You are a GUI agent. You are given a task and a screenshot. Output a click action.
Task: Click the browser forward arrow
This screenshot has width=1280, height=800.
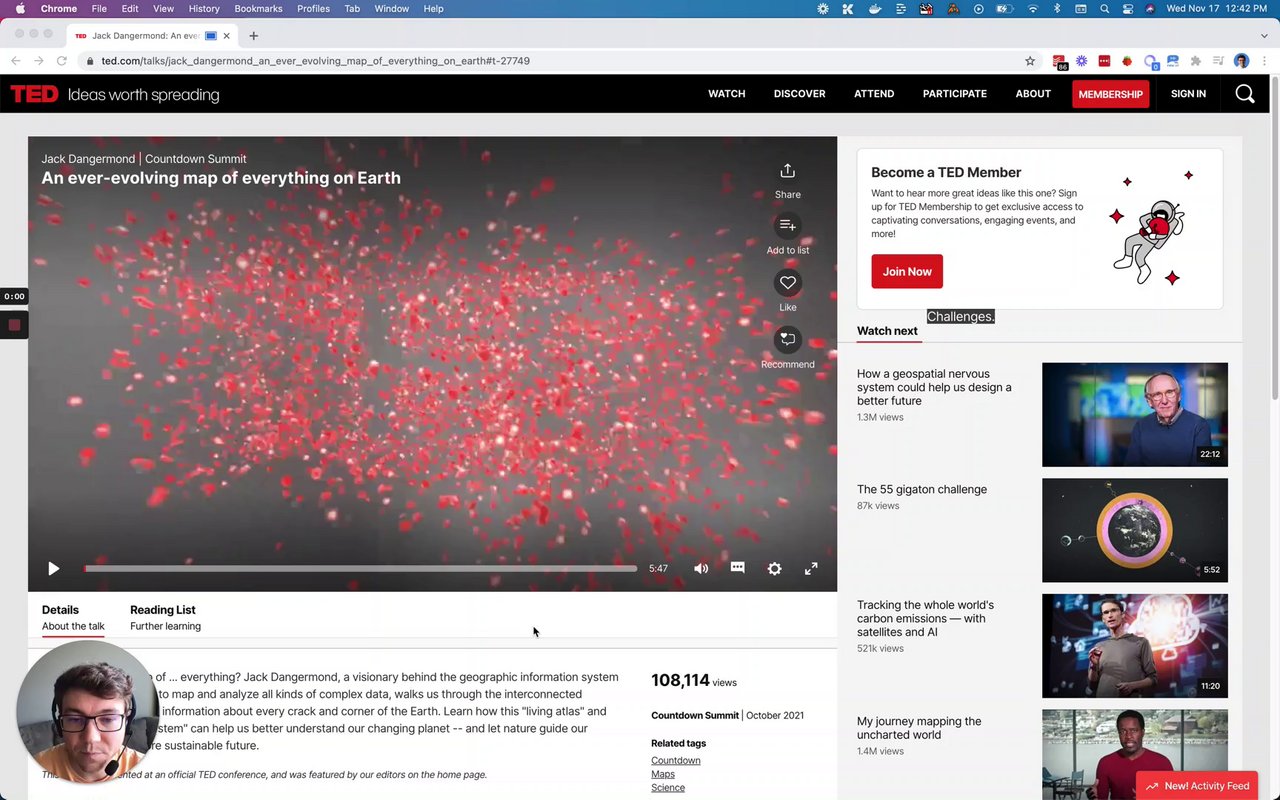click(x=39, y=61)
